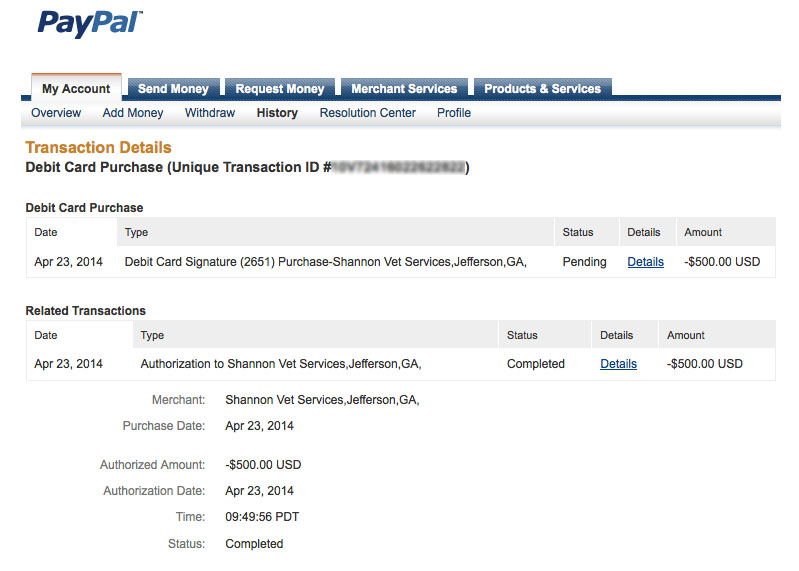Open the Request Money tab
799x571 pixels.
[x=280, y=88]
